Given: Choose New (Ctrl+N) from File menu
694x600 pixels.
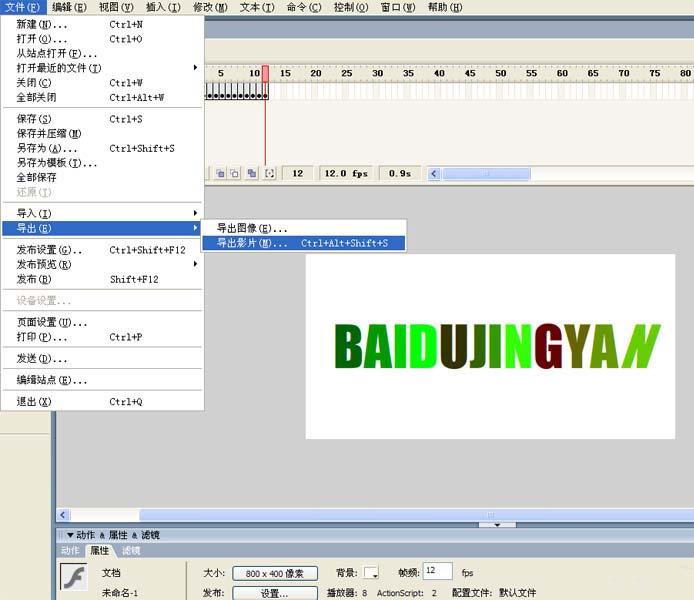Looking at the screenshot, I should coord(102,24).
